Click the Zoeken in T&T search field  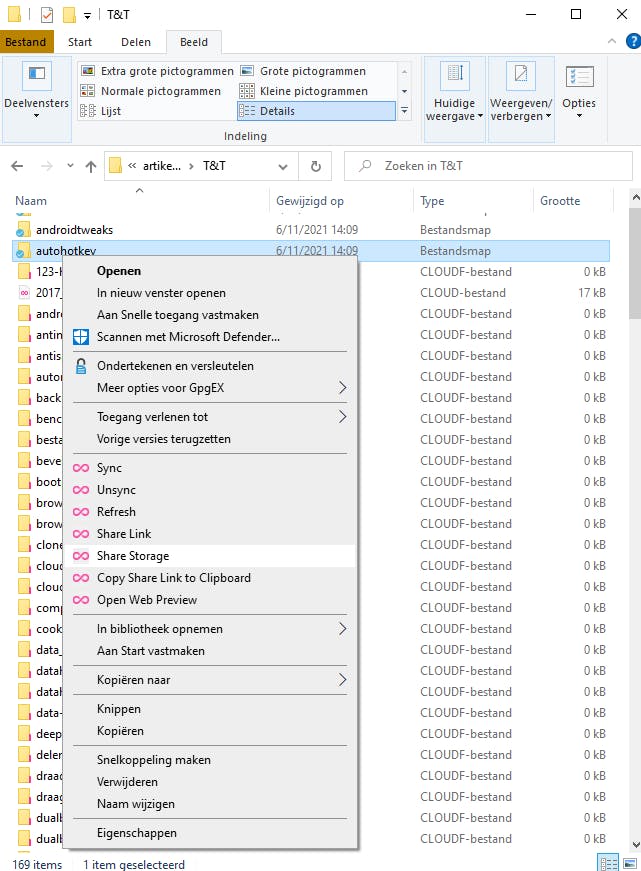coord(490,166)
